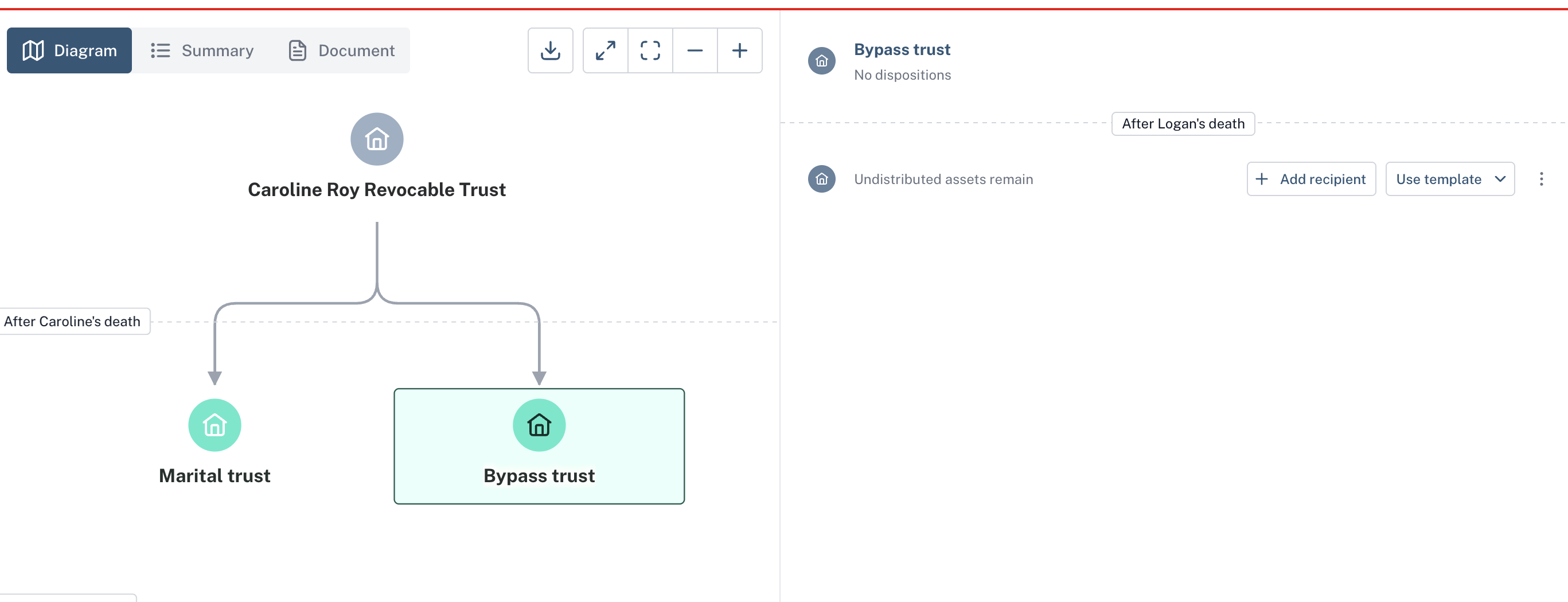The height and width of the screenshot is (602, 1568).
Task: Open the three-dot options menu
Action: [x=1541, y=179]
